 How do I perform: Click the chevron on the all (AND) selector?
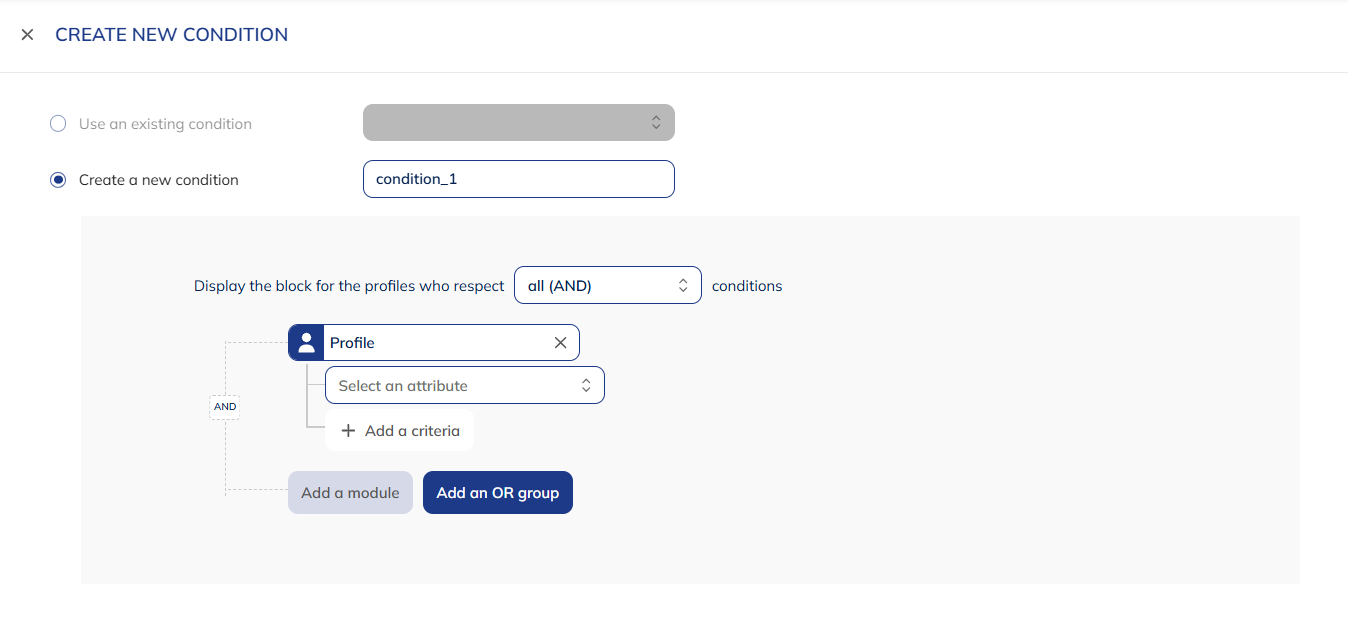681,285
